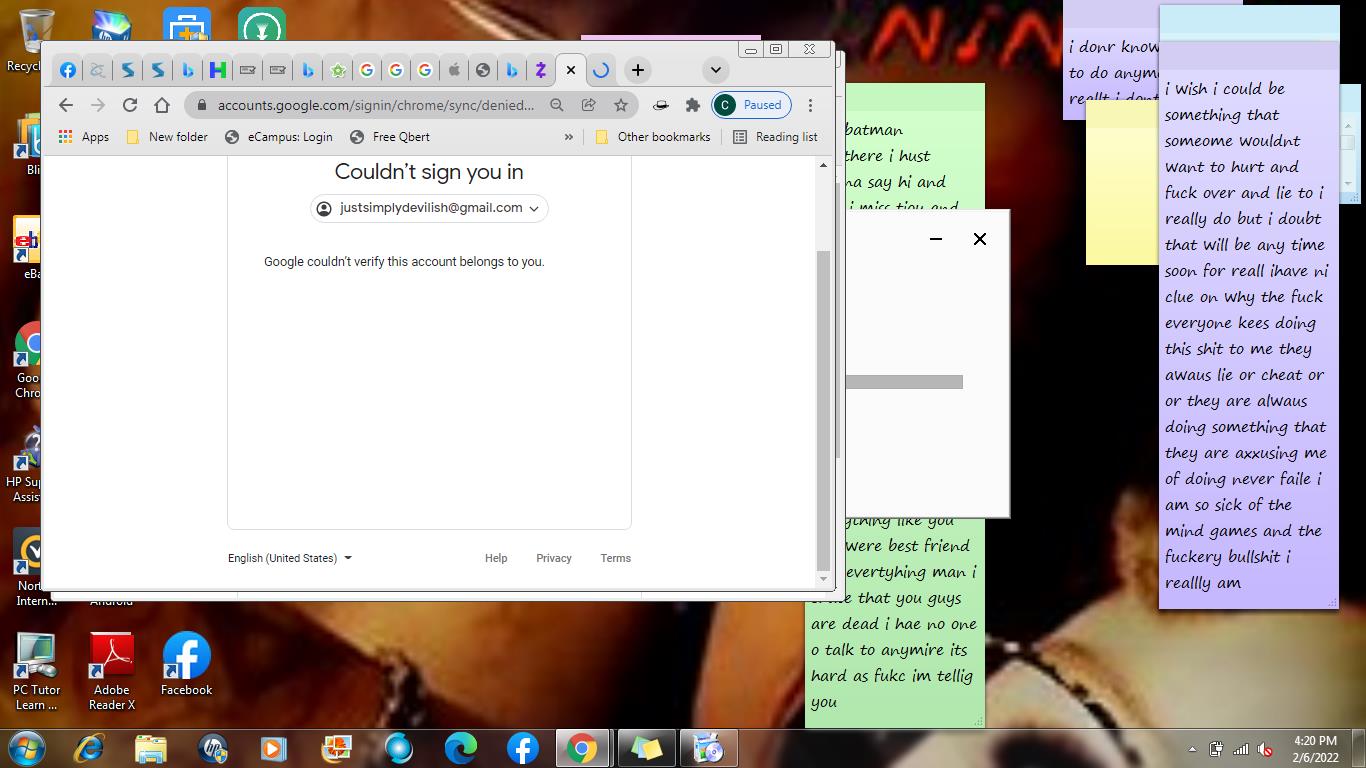This screenshot has height=768, width=1366.
Task: Click the browser page vertical scrollbar
Action: pyautogui.click(x=824, y=400)
